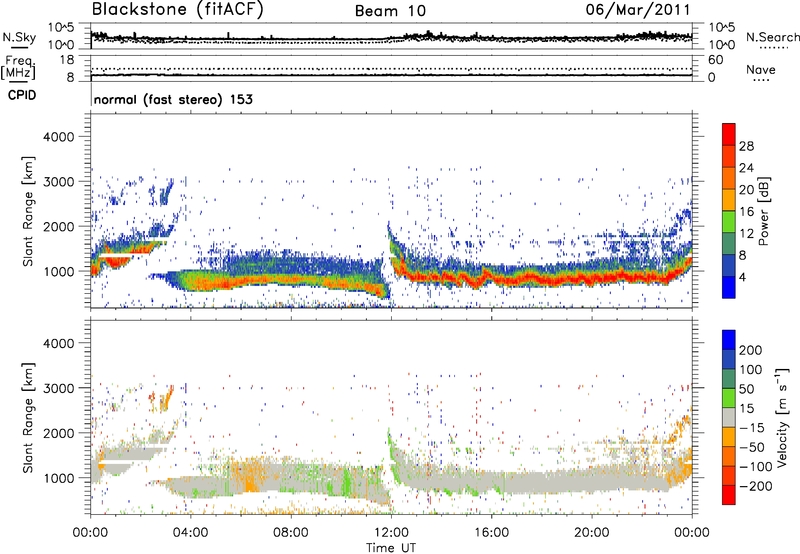The image size is (800, 554).
Task: Click the -200 value on velocity scale
Action: [x=756, y=486]
